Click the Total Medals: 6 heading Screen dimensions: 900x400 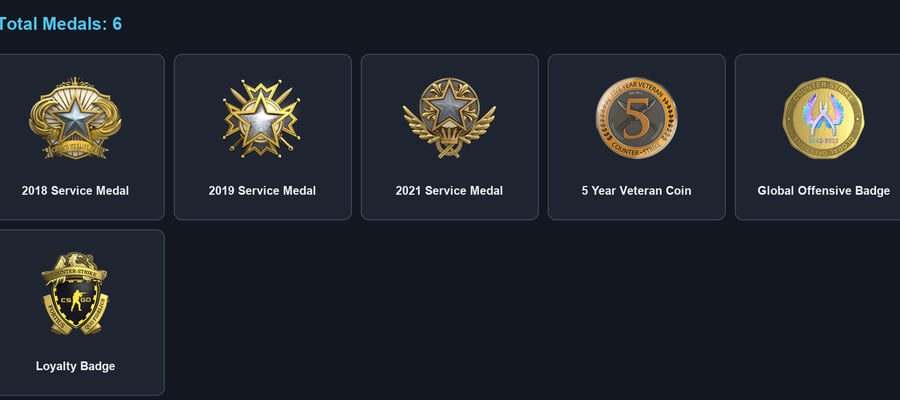pyautogui.click(x=60, y=24)
